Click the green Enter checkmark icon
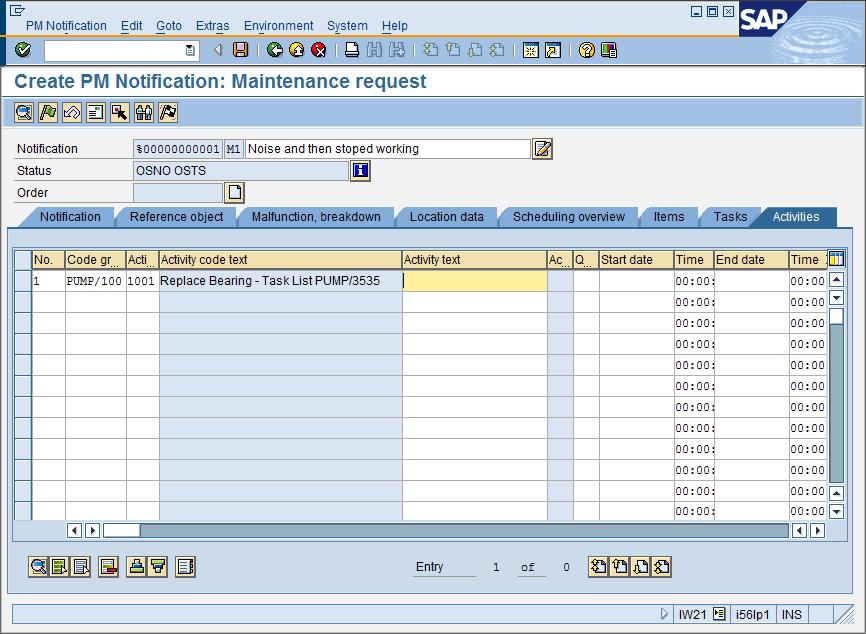 (23, 50)
